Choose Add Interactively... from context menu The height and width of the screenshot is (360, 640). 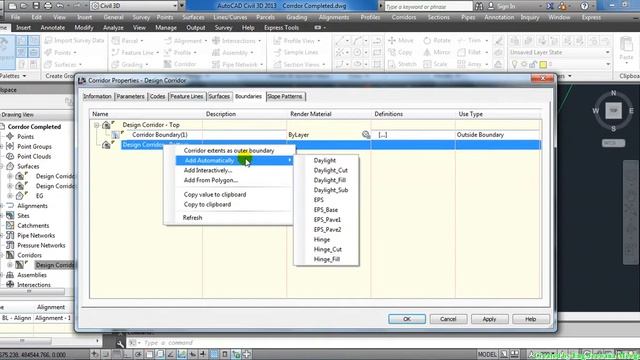[x=208, y=170]
